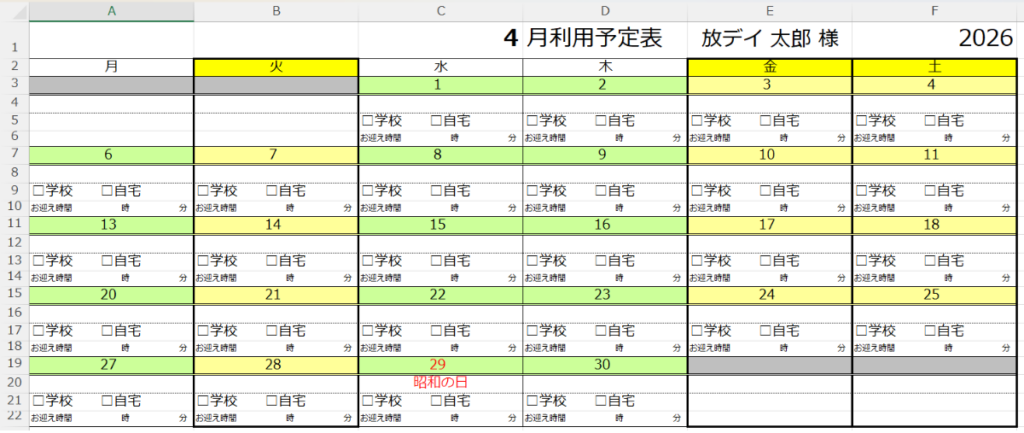This screenshot has height=433, width=1024.
Task: Tick the 学校 checkbox under date 24
Action: (696, 331)
